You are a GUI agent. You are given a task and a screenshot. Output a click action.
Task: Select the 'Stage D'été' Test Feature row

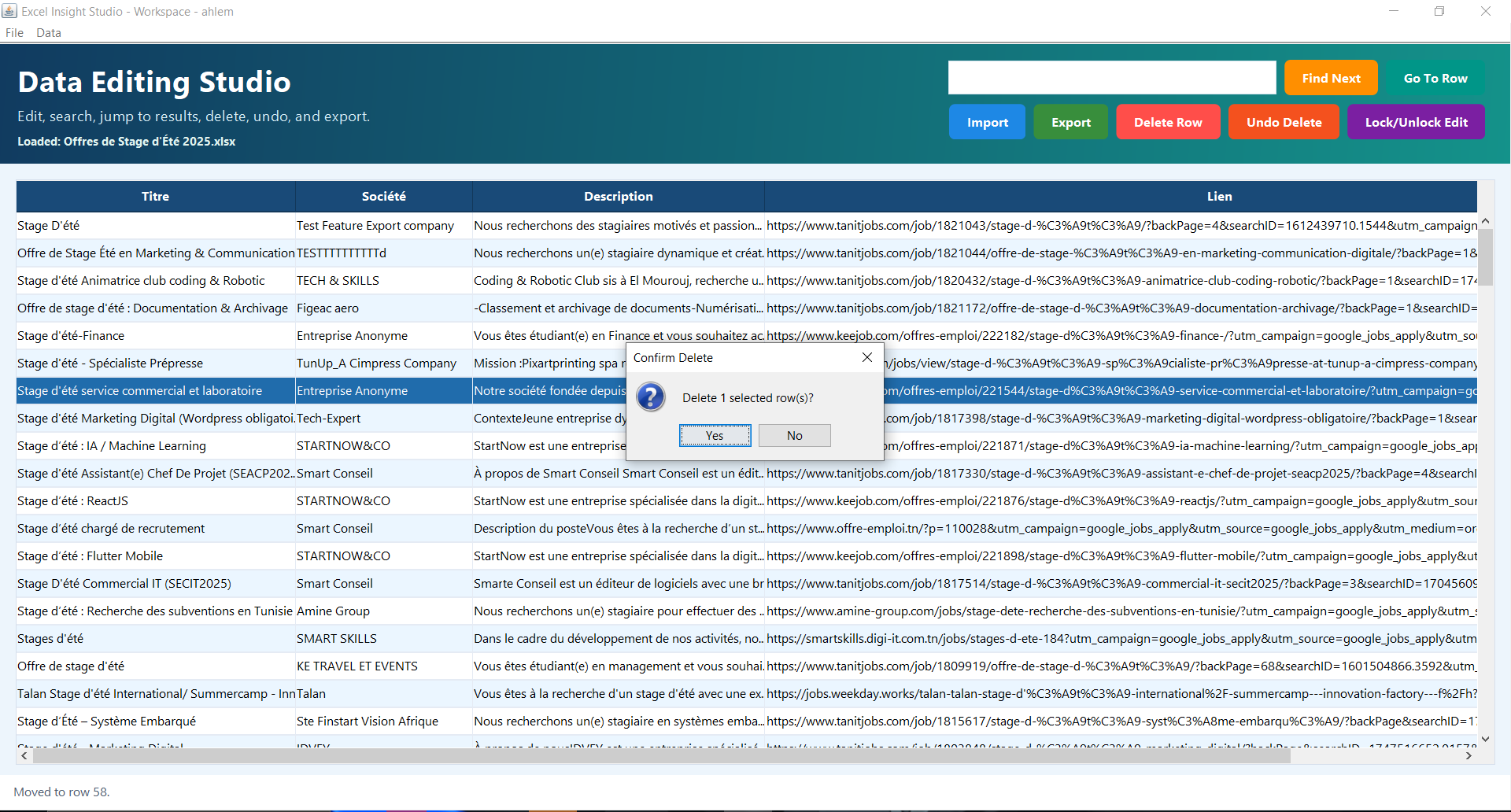747,225
